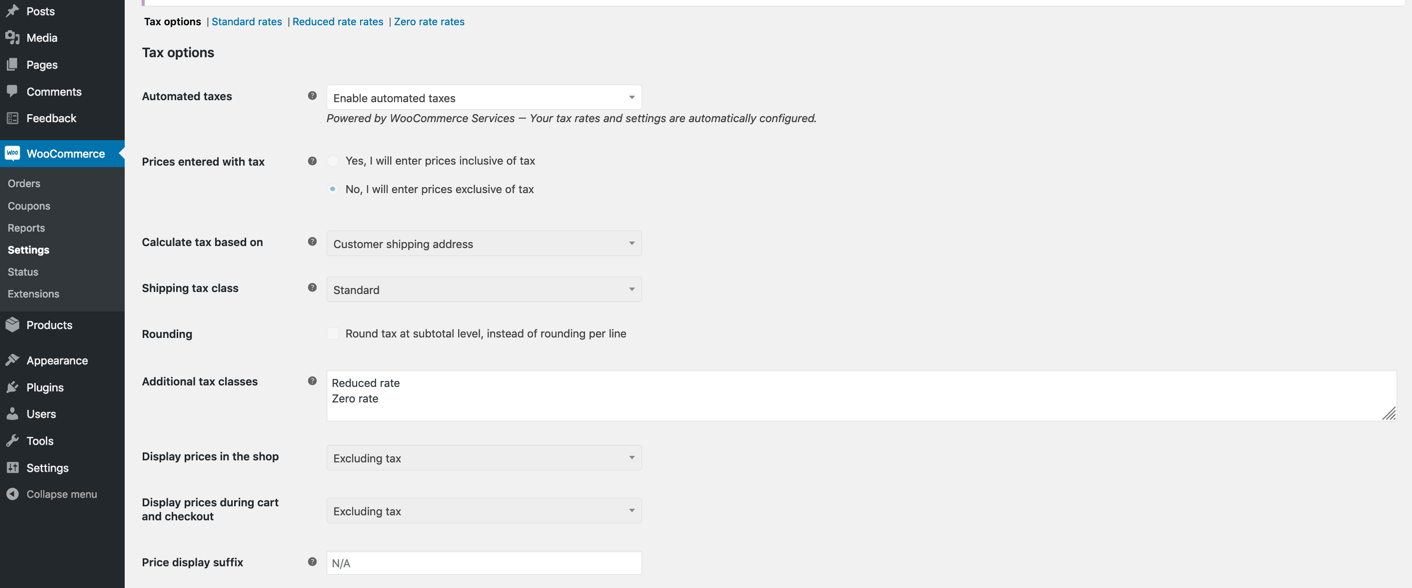Open the Display prices in the shop dropdown

click(483, 457)
